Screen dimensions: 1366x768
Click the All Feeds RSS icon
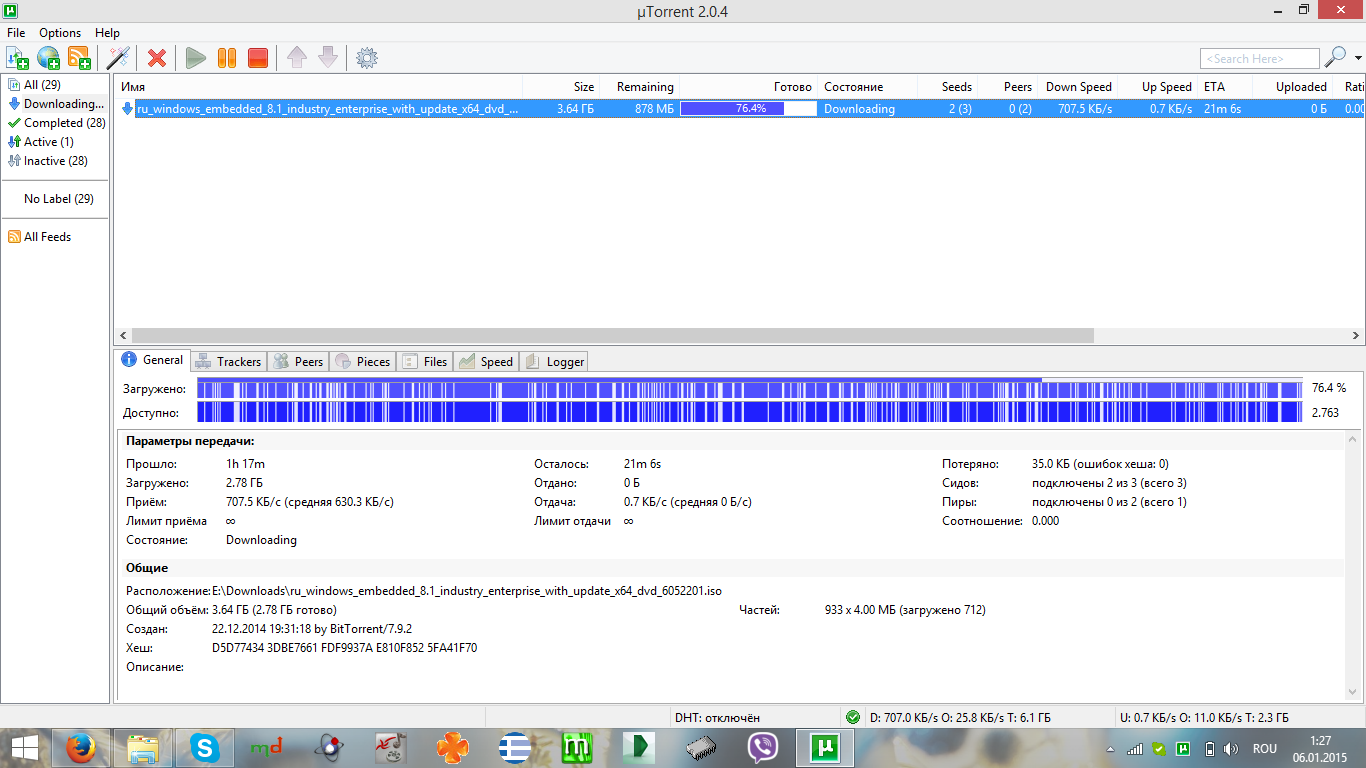coord(14,237)
